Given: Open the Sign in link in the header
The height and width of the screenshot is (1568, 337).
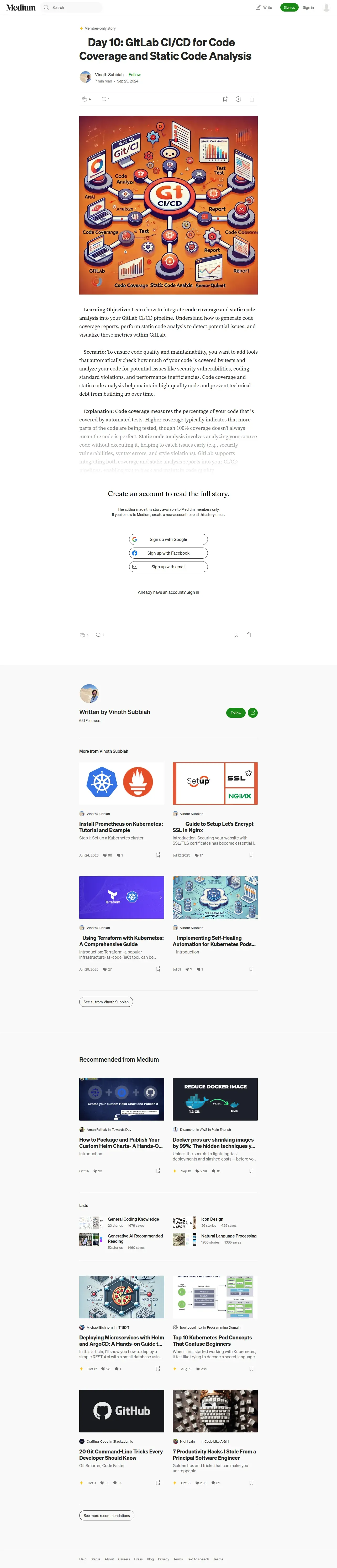Looking at the screenshot, I should pos(308,7).
